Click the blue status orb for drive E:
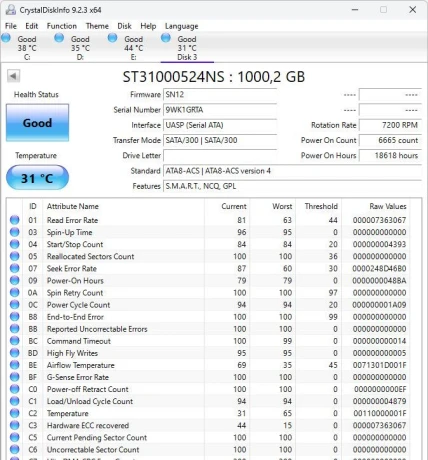Image resolution: width=428 pixels, height=460 pixels. coord(112,38)
